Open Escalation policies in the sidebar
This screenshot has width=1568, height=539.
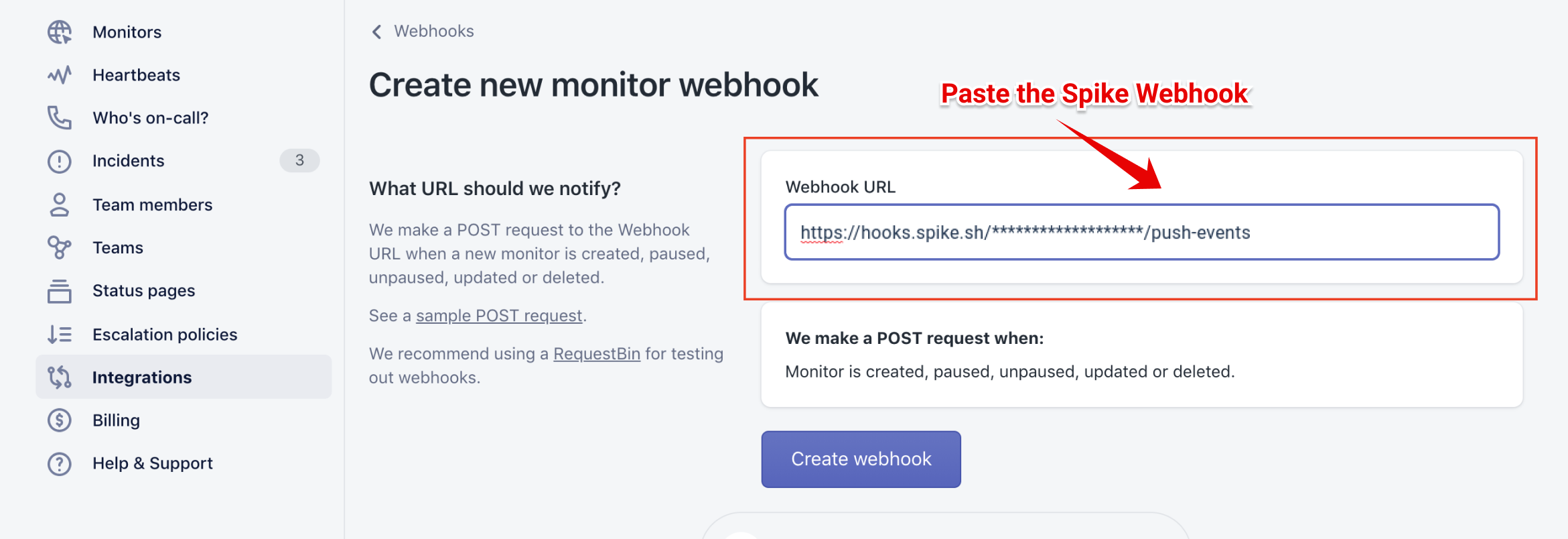(165, 335)
